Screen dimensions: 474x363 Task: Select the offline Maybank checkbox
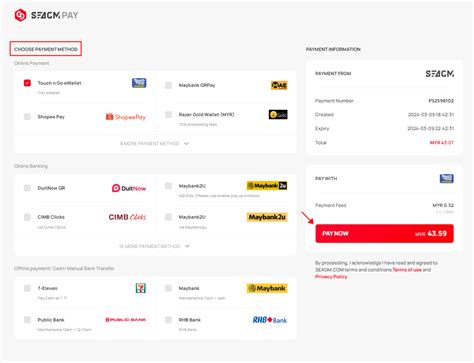168,288
